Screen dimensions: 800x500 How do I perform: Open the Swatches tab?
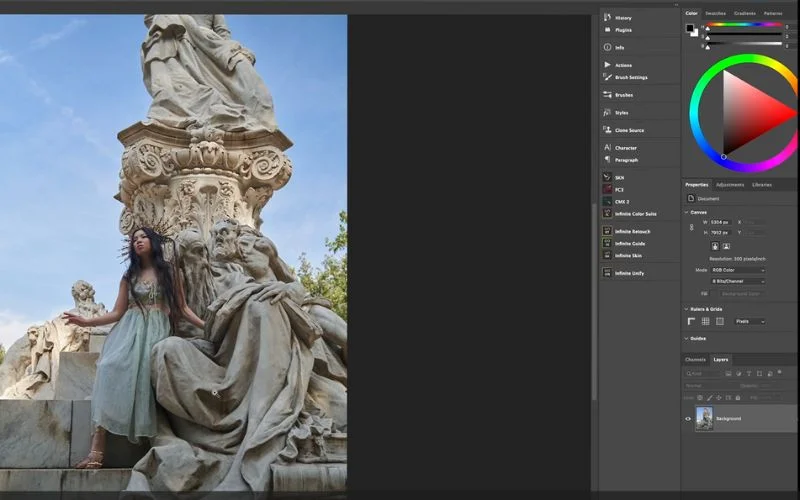coord(715,13)
